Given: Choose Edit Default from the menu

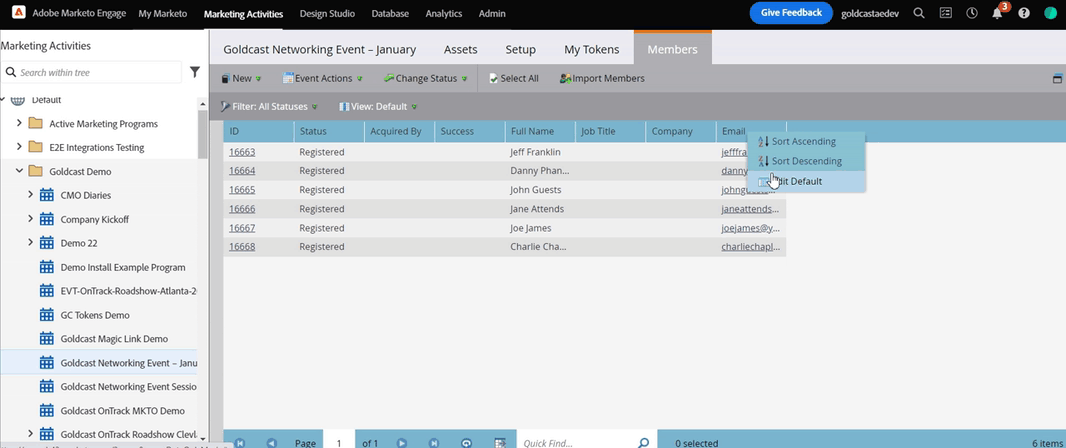Looking at the screenshot, I should pos(806,182).
